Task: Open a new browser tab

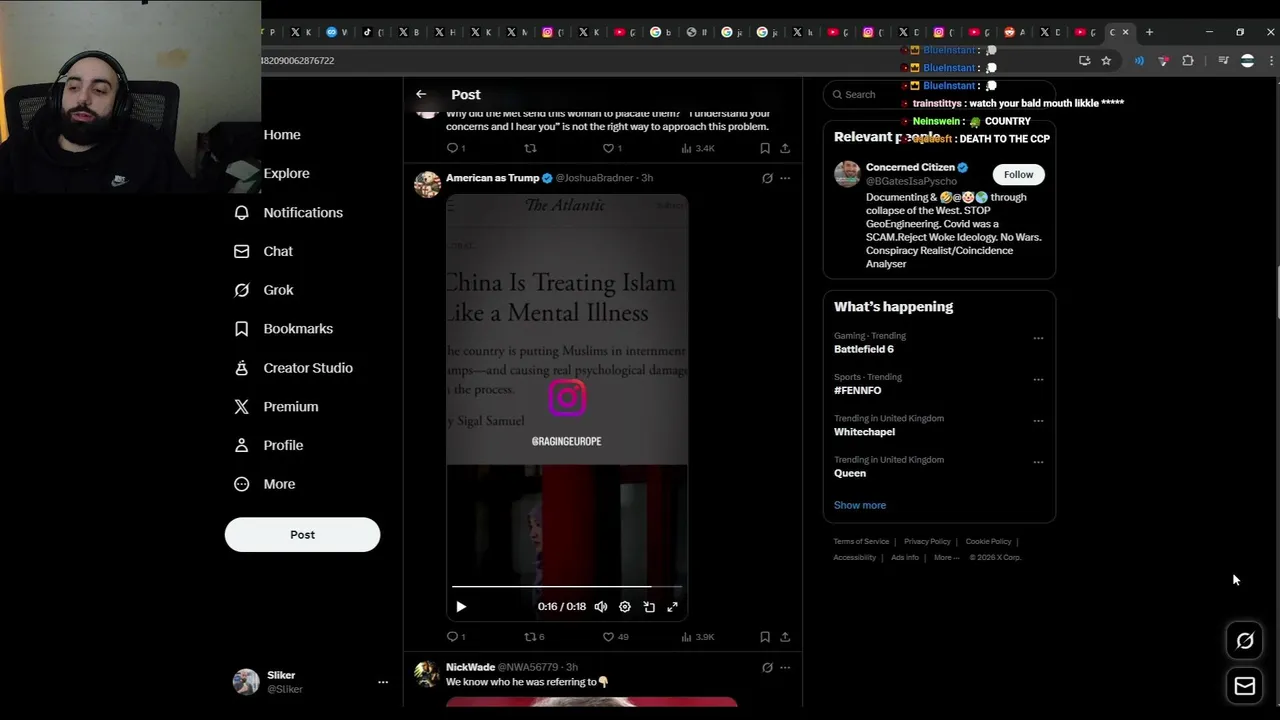Action: pos(1149,32)
